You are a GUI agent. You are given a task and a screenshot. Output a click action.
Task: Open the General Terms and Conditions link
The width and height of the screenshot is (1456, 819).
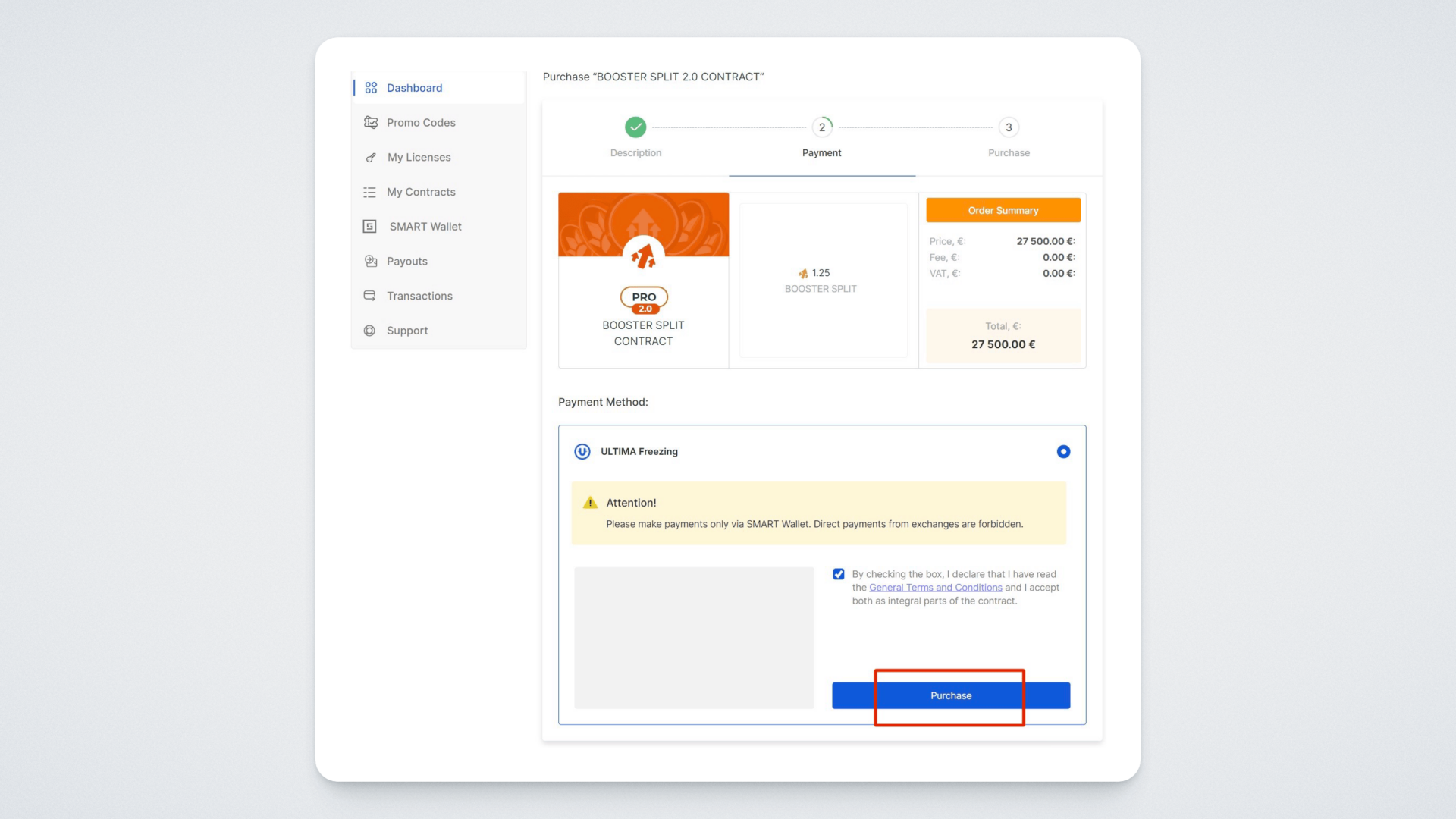[935, 588]
